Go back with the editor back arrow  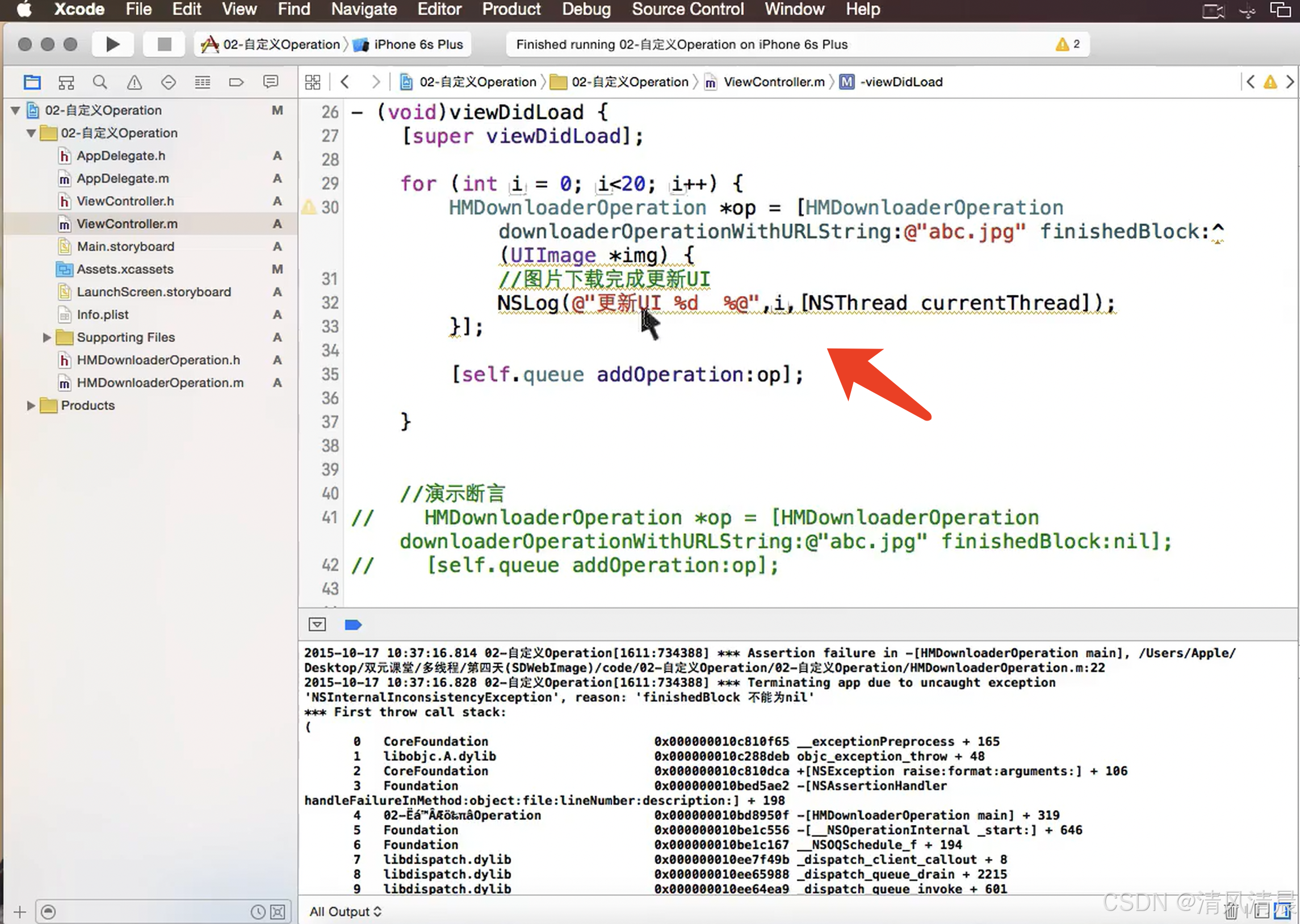coord(345,82)
